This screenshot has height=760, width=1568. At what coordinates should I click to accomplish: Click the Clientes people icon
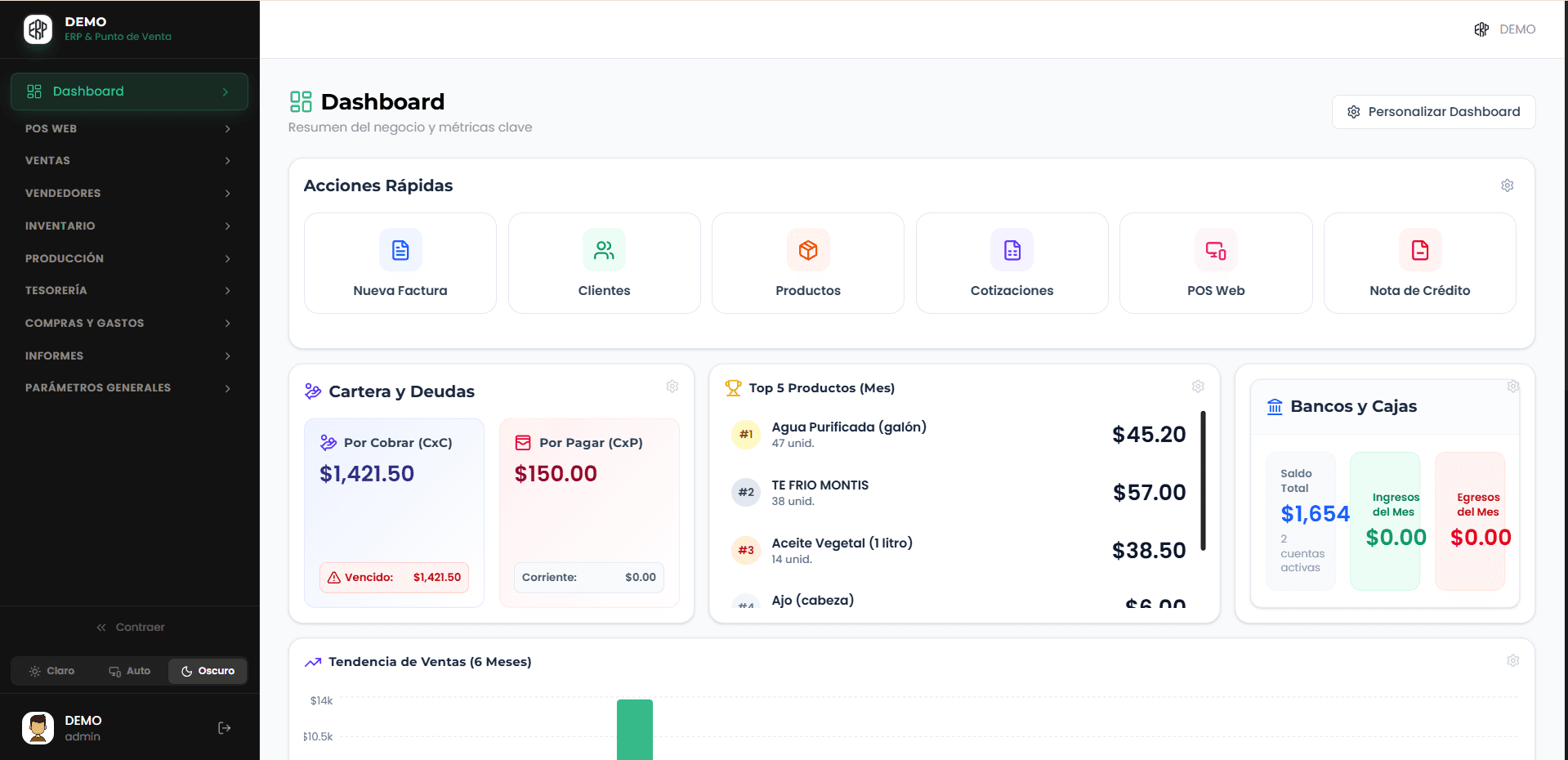(x=604, y=250)
